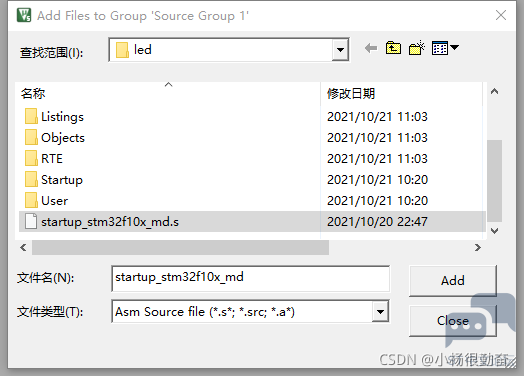Click the vertical scrollbar down arrow
The height and width of the screenshot is (376, 524).
click(495, 231)
